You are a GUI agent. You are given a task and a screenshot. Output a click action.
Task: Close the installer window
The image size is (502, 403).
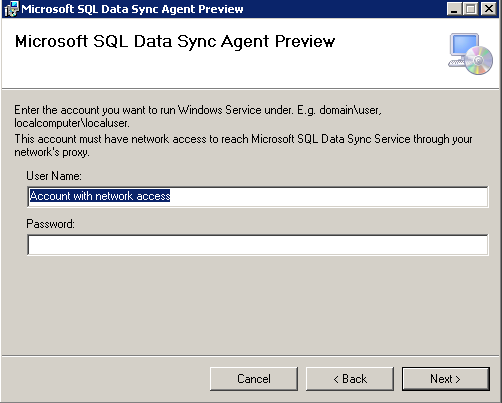pos(488,9)
